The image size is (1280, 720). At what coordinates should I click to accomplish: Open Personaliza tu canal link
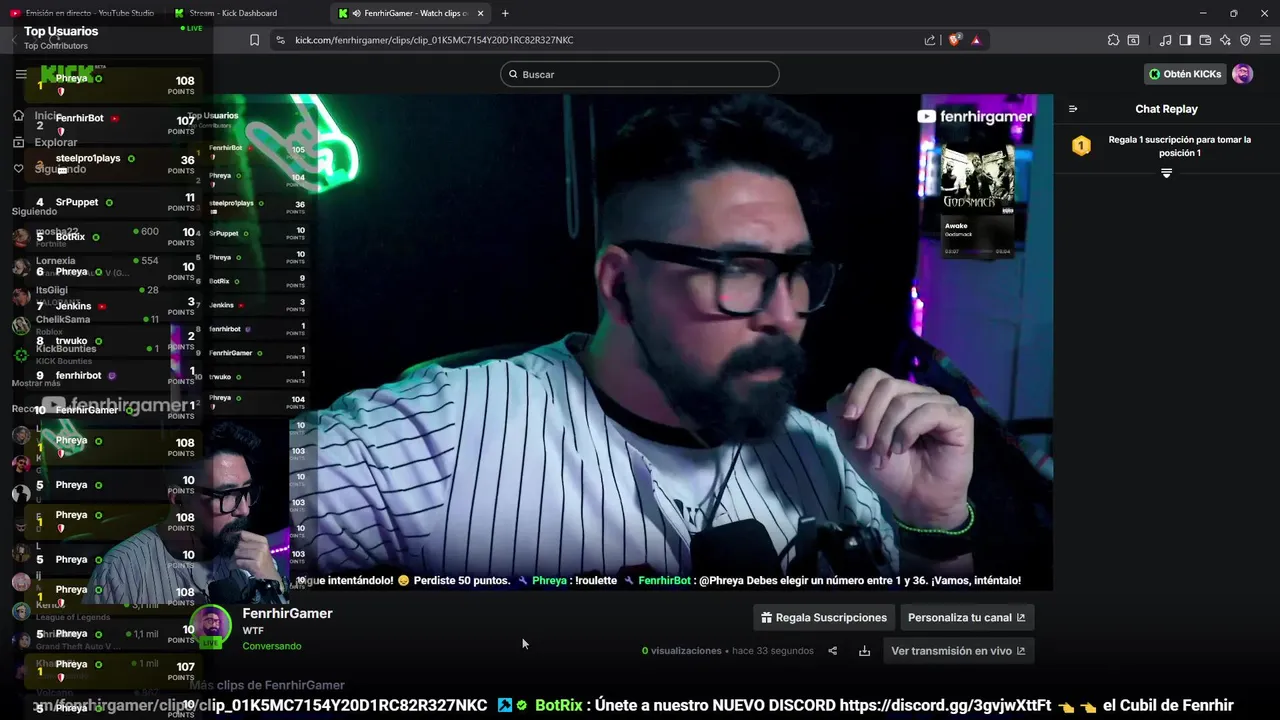point(967,617)
